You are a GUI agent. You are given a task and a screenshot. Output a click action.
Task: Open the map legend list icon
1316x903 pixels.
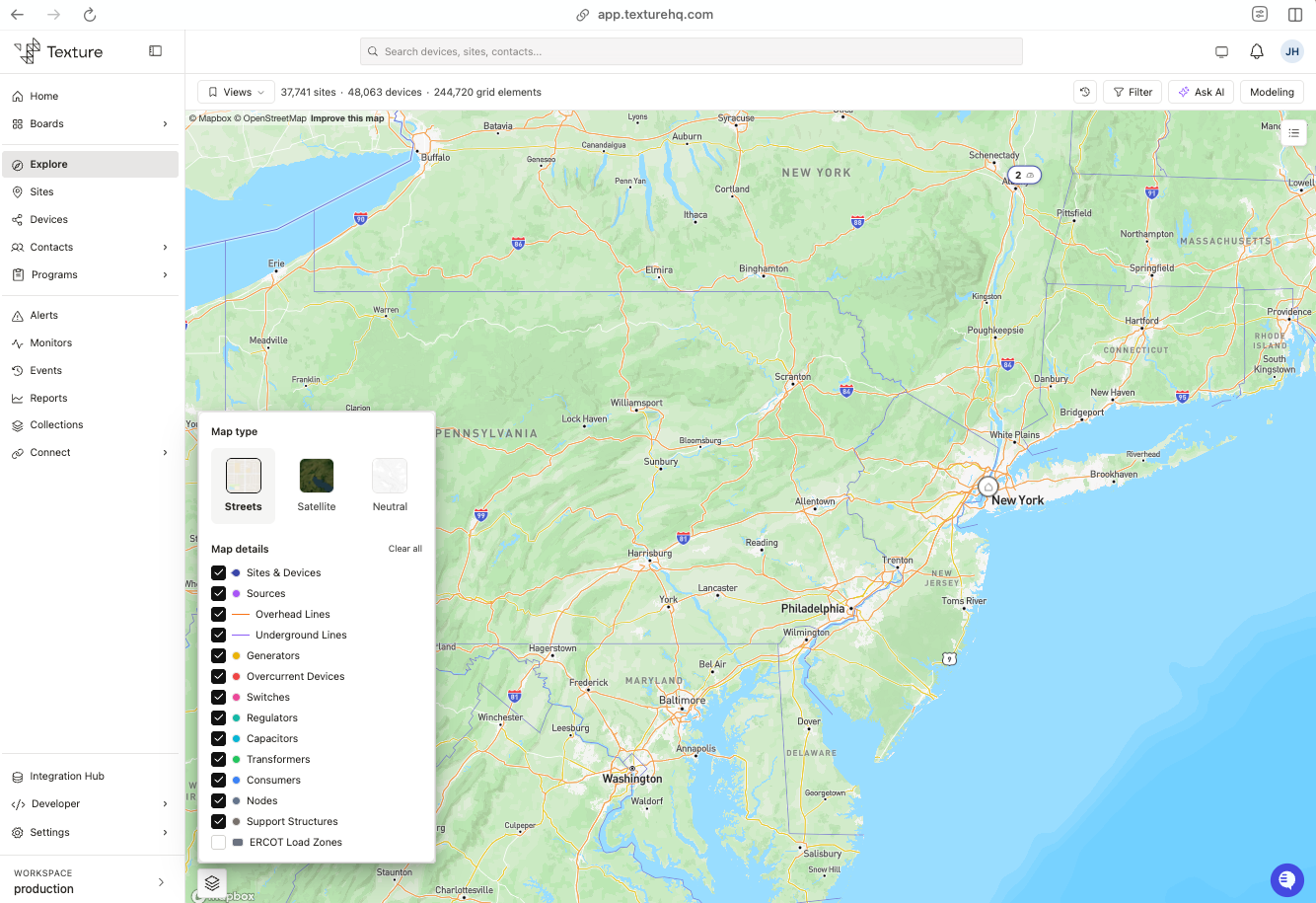(1293, 132)
